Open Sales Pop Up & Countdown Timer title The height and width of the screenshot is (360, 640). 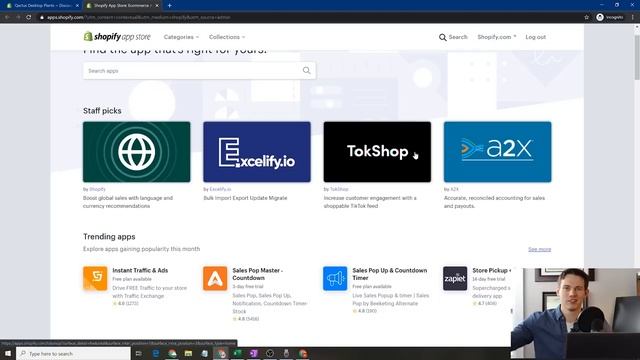pyautogui.click(x=390, y=274)
